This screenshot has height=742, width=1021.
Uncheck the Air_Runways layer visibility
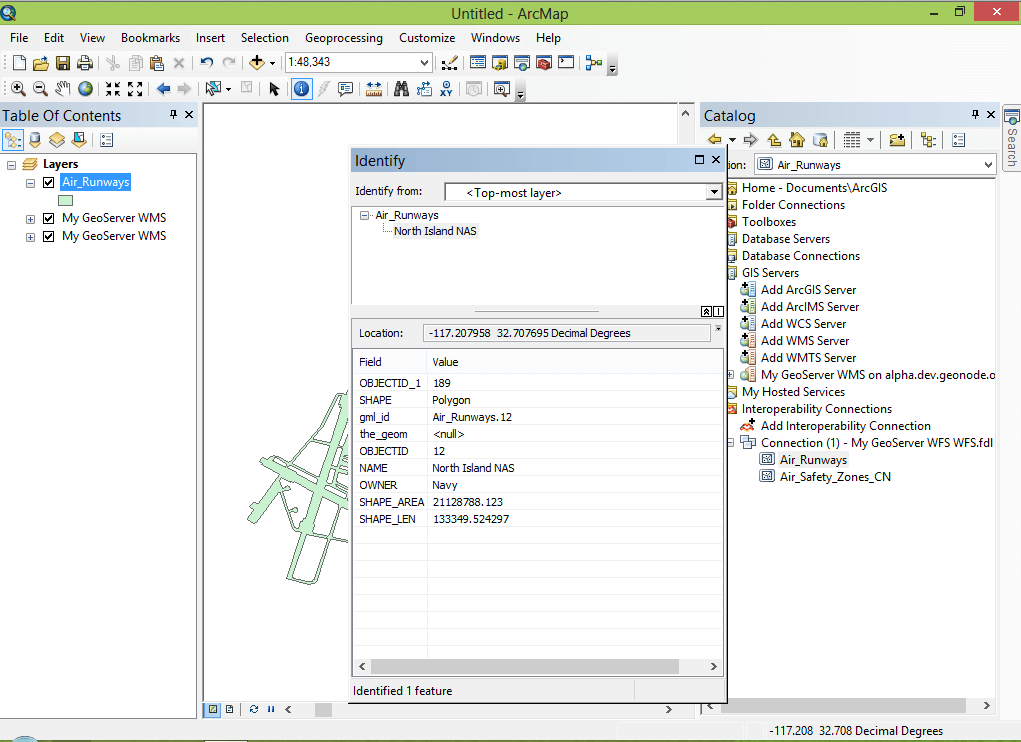click(48, 182)
